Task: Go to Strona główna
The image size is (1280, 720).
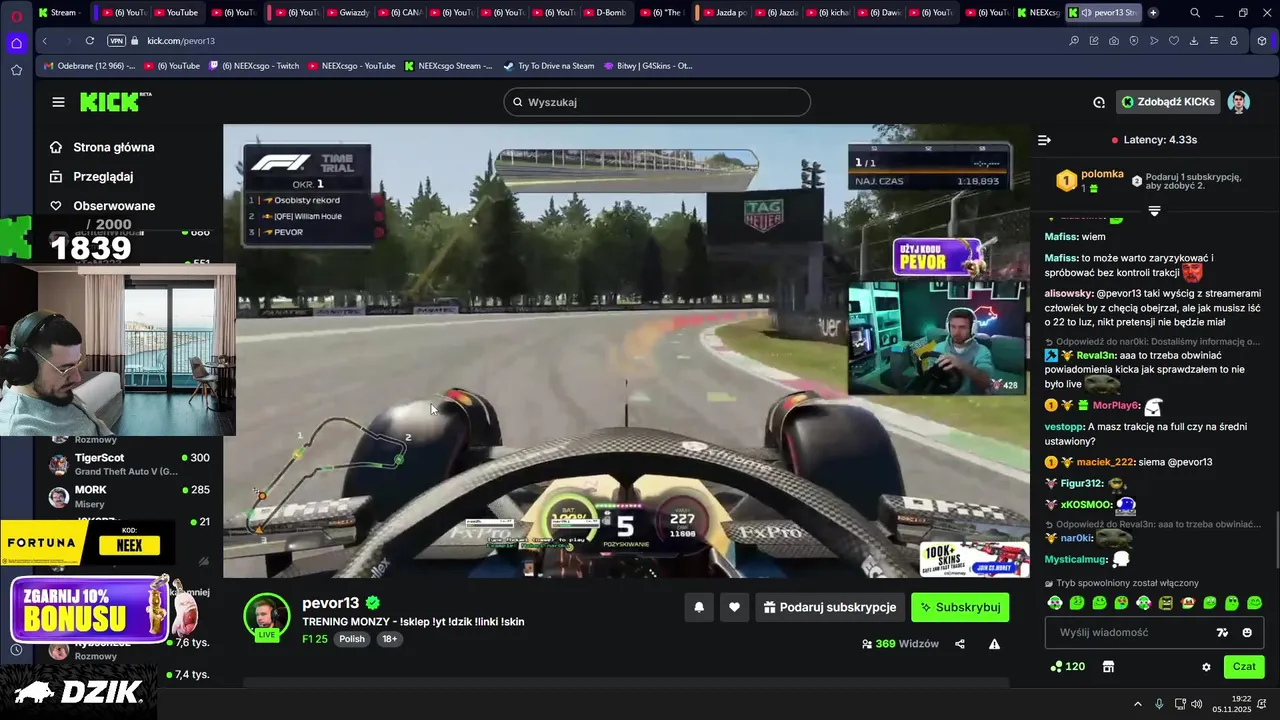Action: [x=103, y=147]
